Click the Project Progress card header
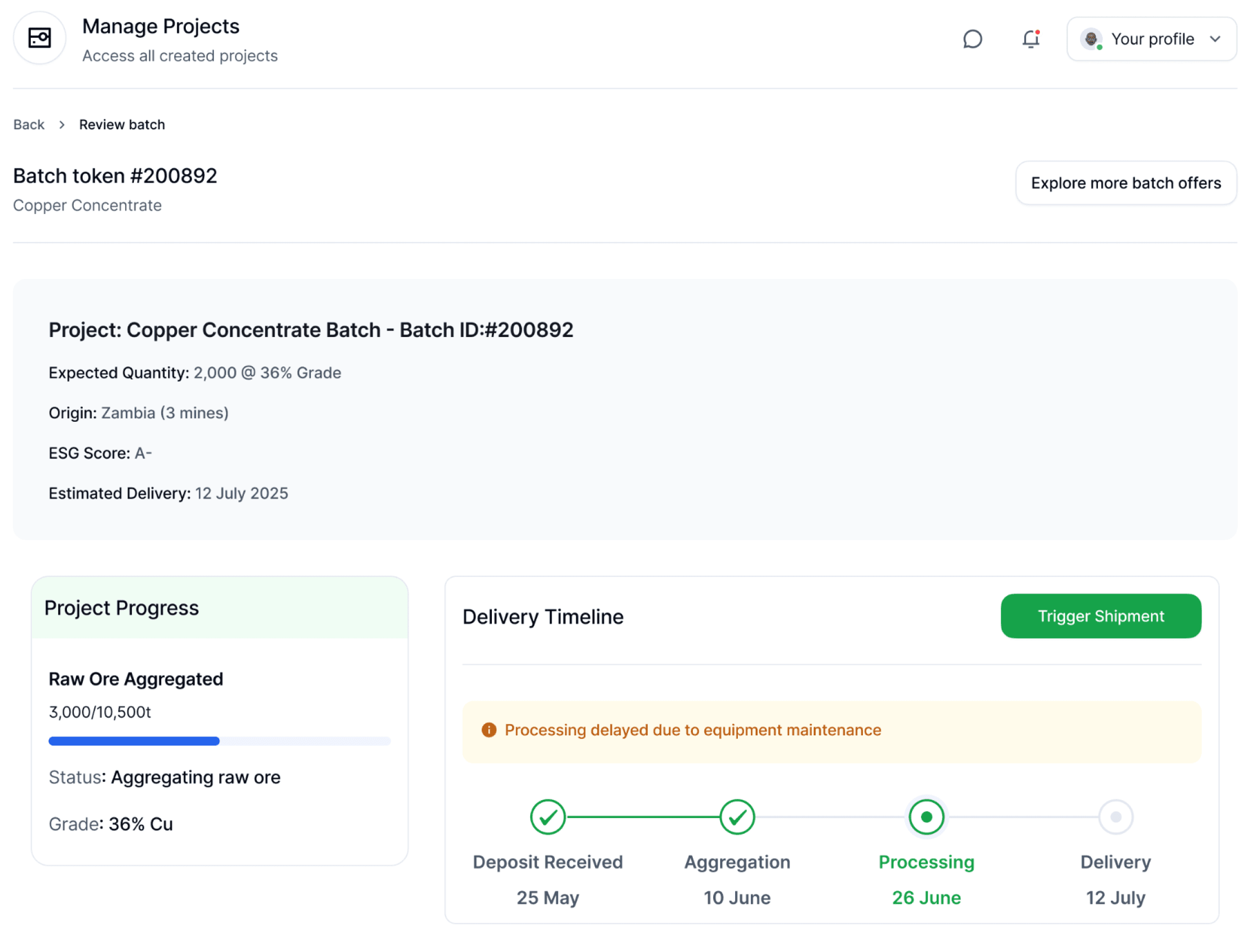 pos(219,608)
